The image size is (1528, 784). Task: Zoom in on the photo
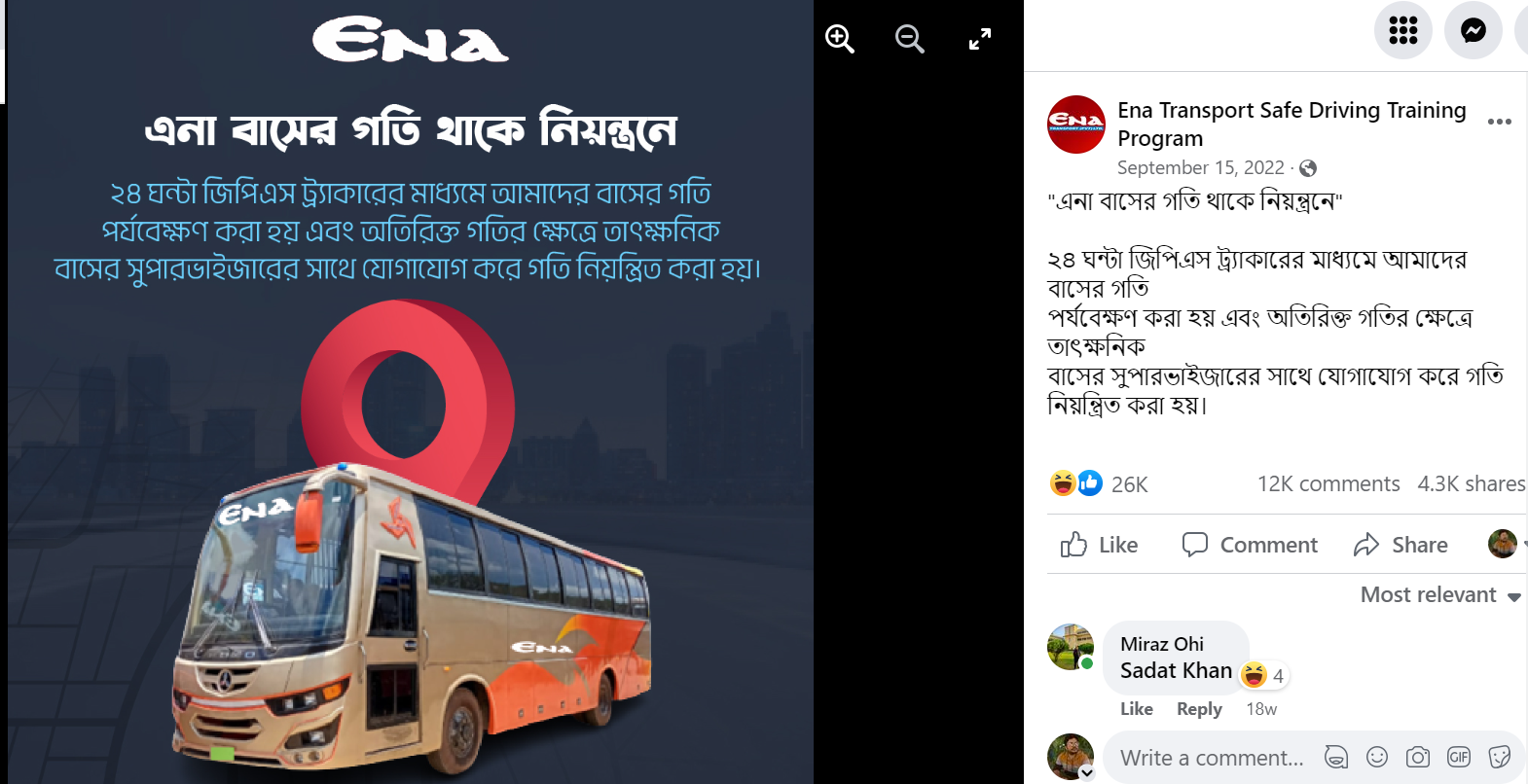839,39
